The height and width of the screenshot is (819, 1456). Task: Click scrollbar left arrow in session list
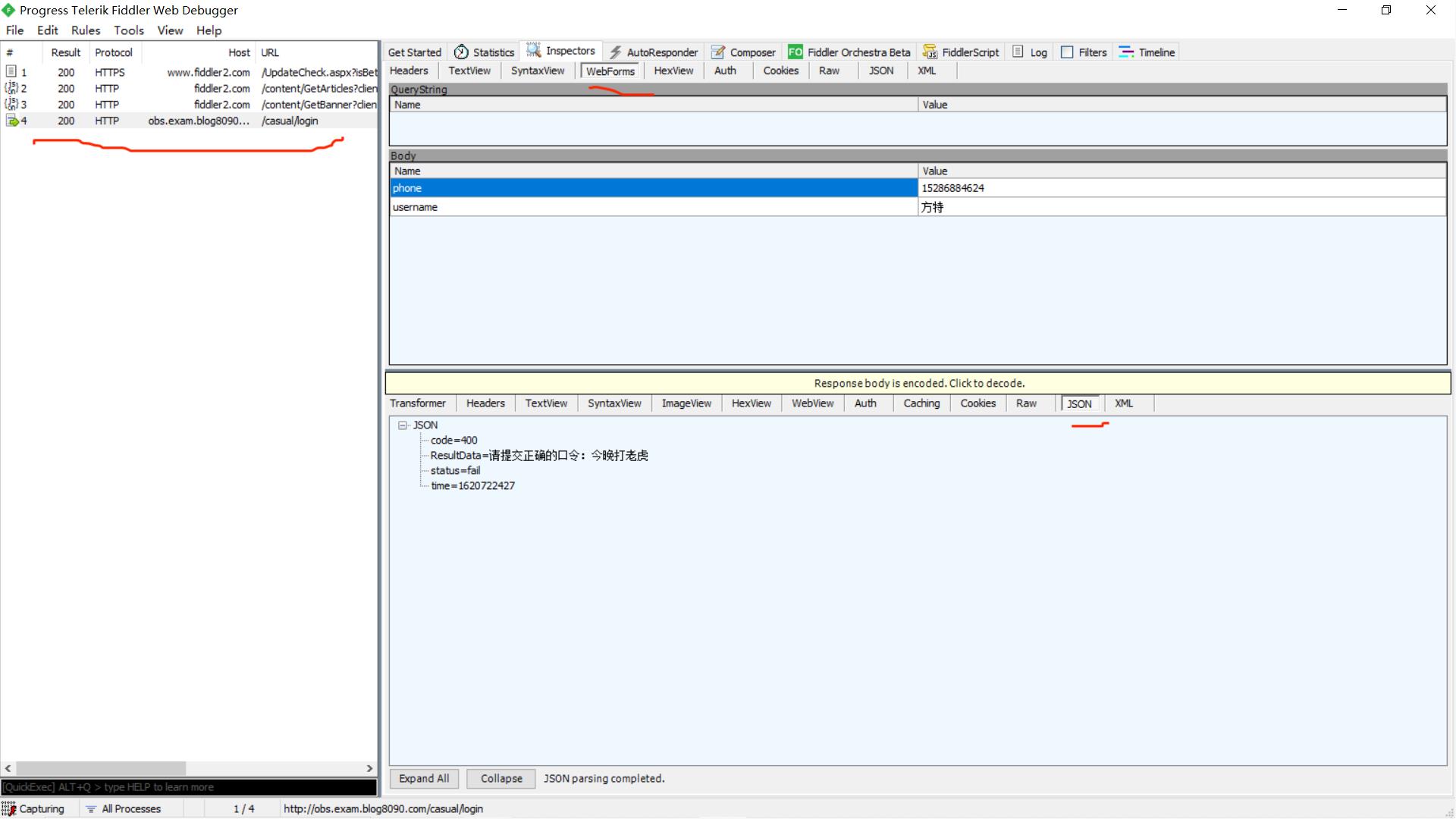pyautogui.click(x=8, y=768)
